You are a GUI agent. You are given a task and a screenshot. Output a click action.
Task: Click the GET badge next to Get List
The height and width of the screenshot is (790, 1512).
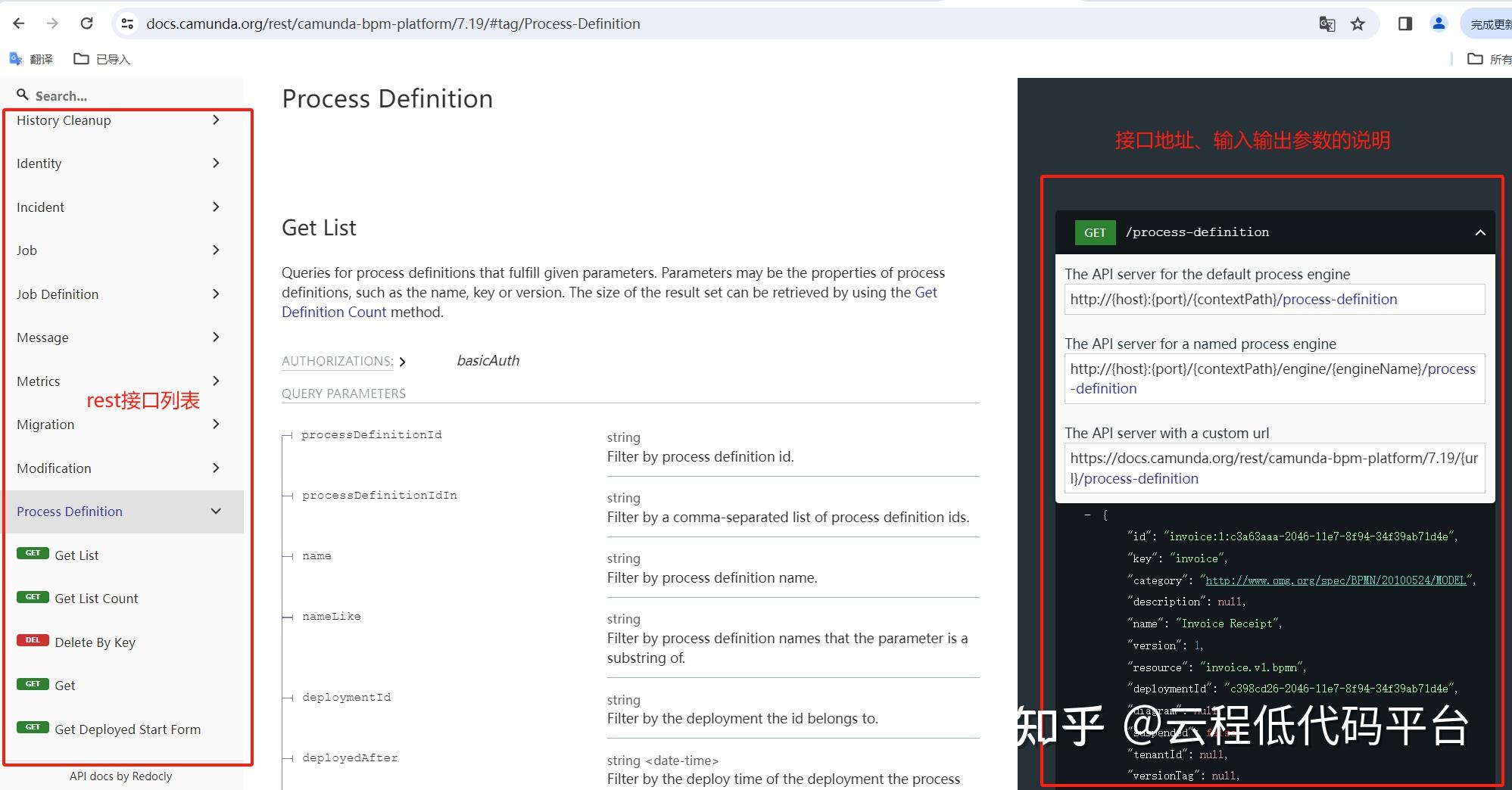pos(33,553)
